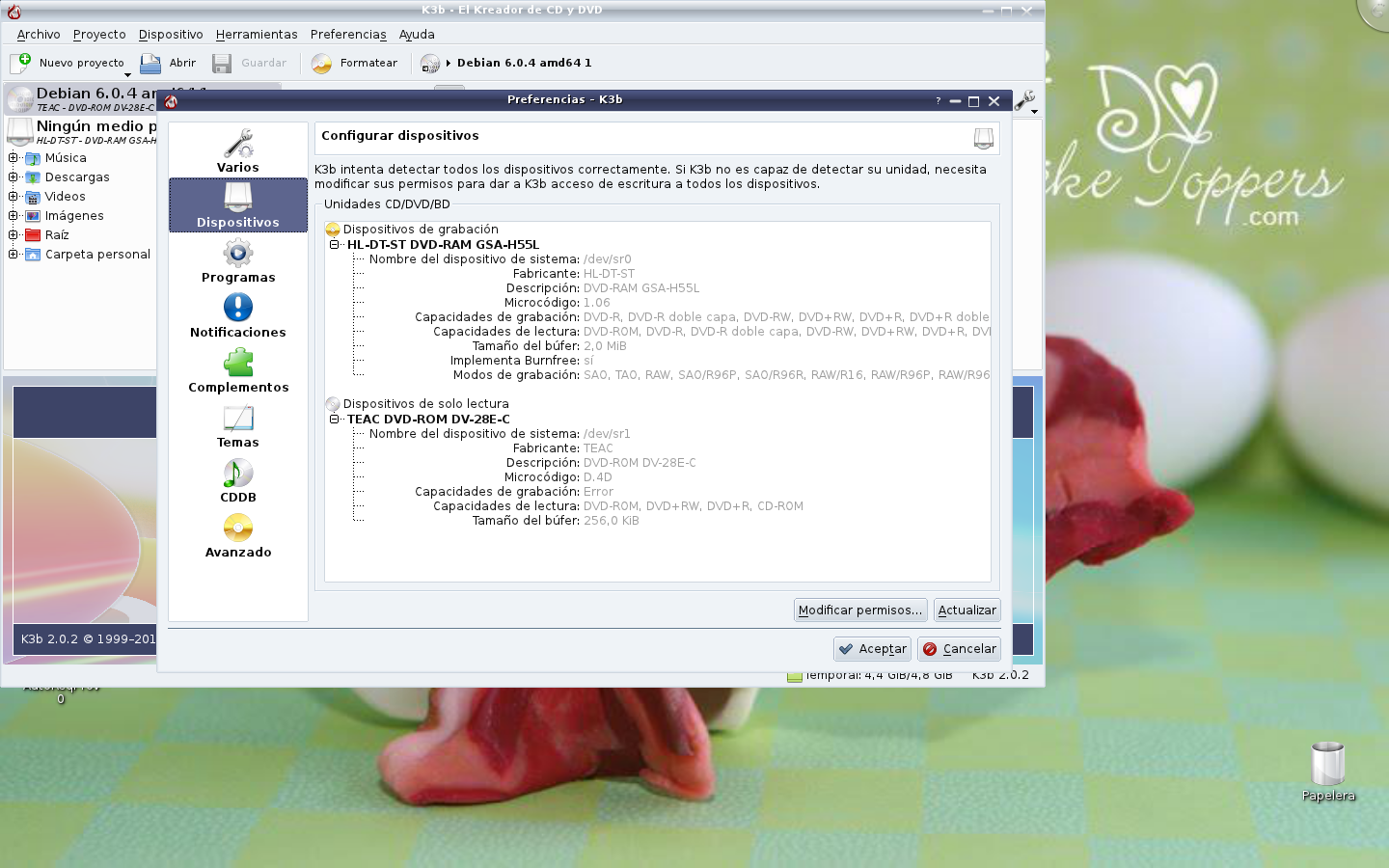The image size is (1389, 868).
Task: Collapse the HL-DT-ST DVD-RAM GSA-H55L tree node
Action: [x=335, y=245]
